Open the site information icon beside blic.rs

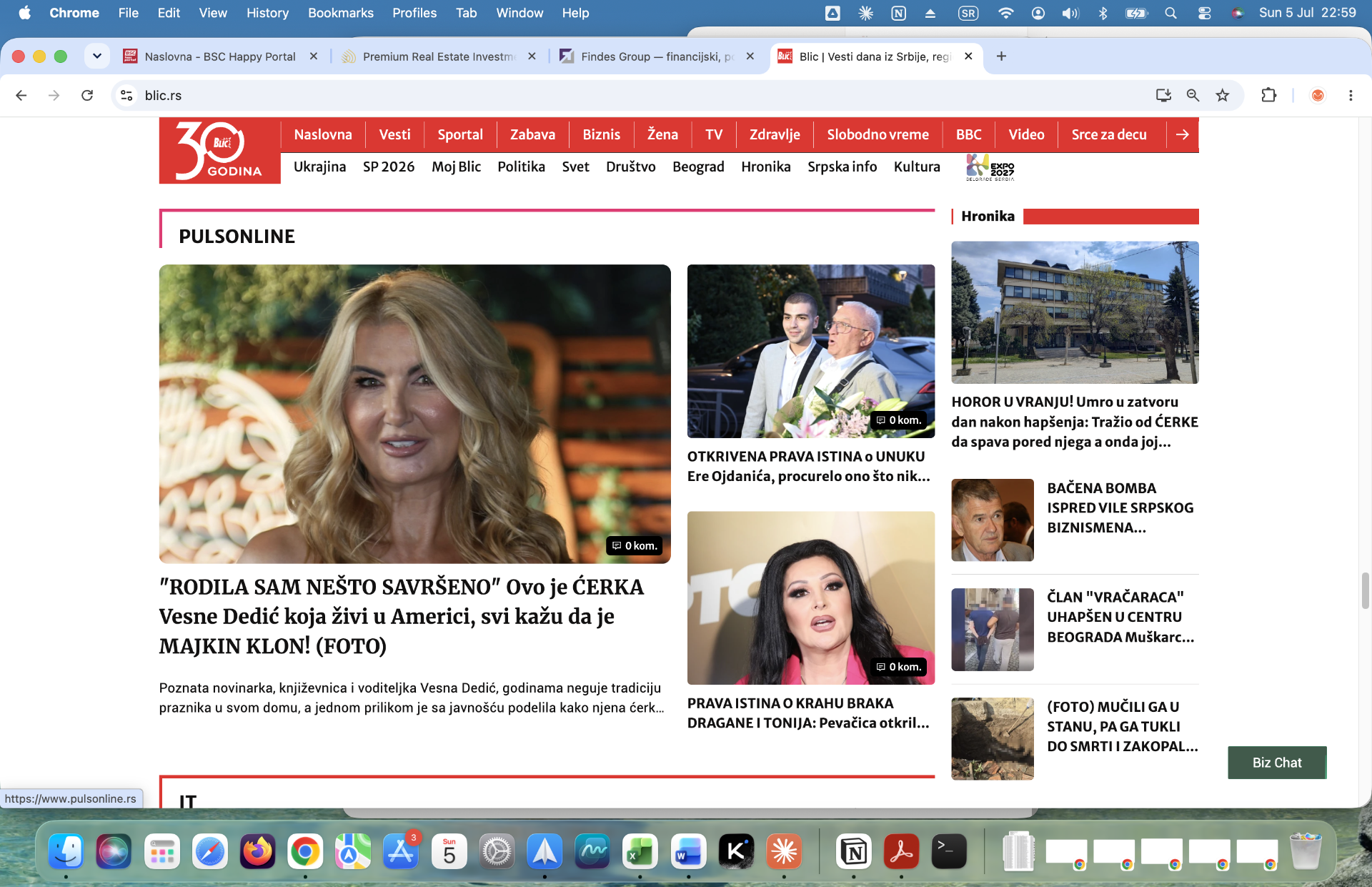point(126,95)
